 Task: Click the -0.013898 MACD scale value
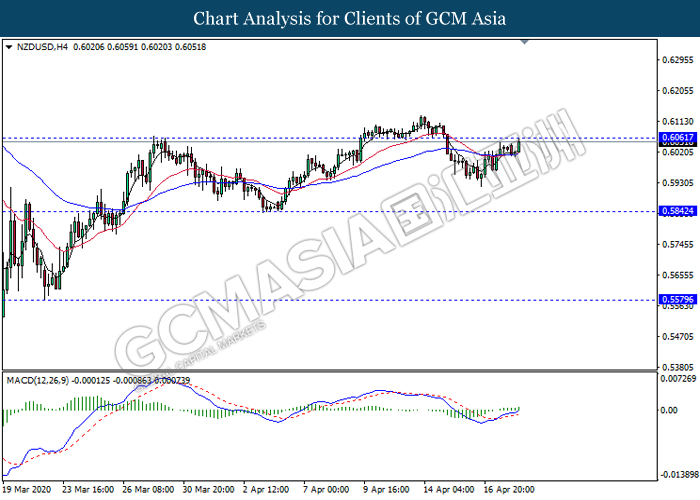(x=677, y=474)
